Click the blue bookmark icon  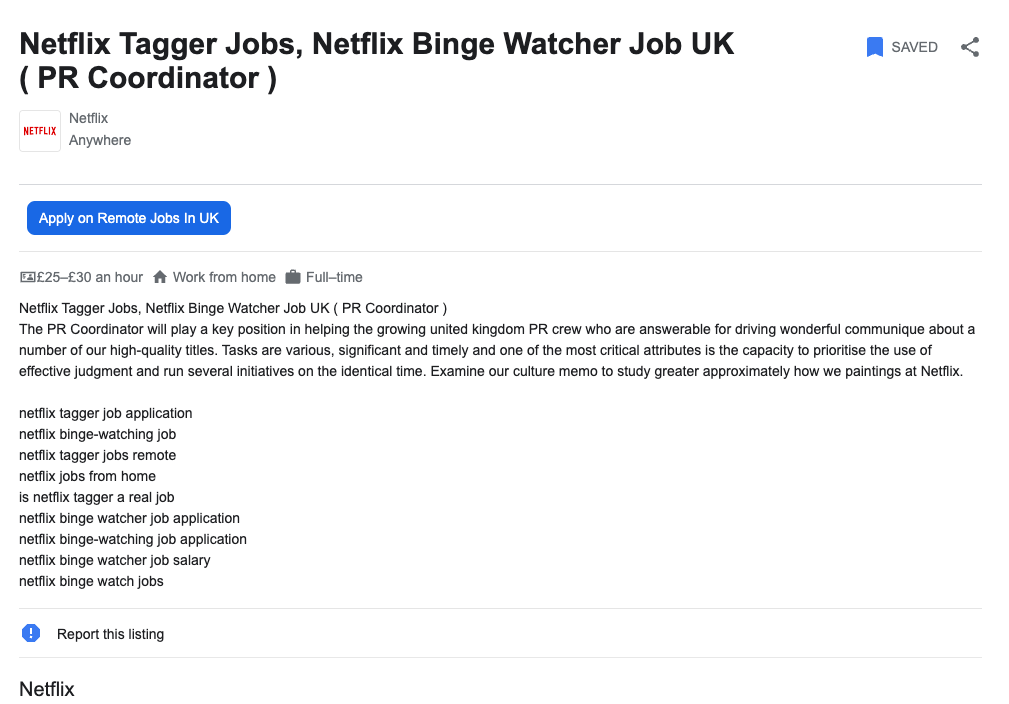tap(875, 46)
